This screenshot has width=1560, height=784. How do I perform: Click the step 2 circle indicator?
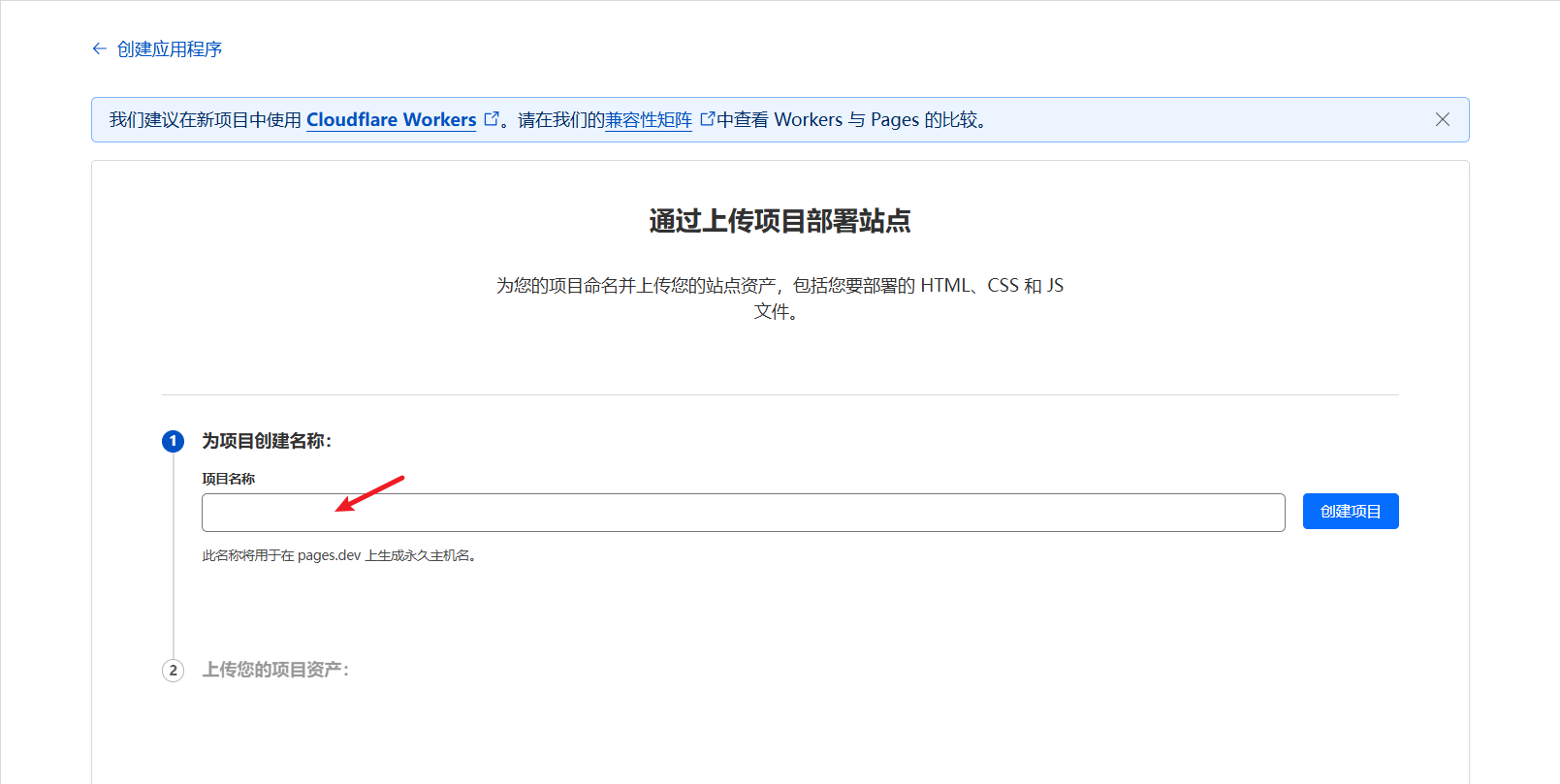pos(173,671)
